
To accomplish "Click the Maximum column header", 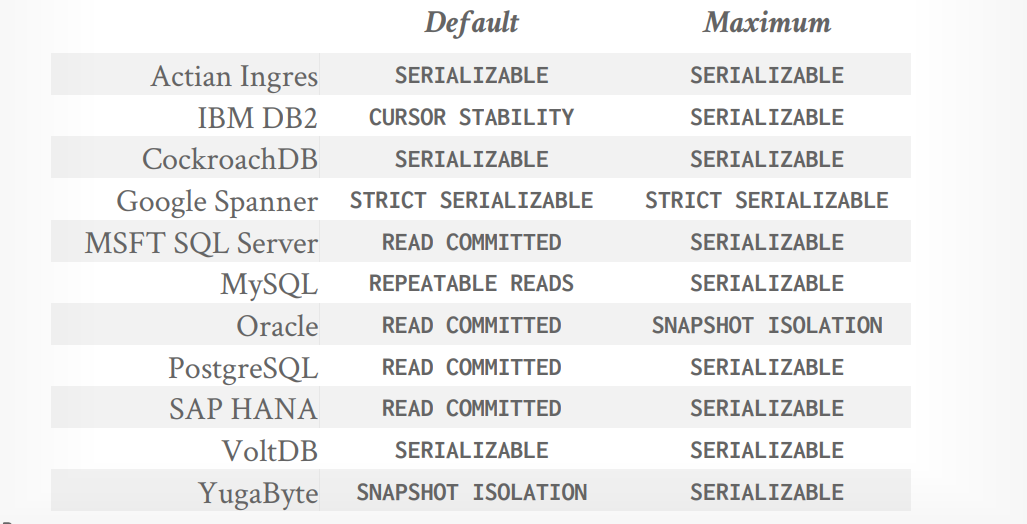I will point(767,23).
